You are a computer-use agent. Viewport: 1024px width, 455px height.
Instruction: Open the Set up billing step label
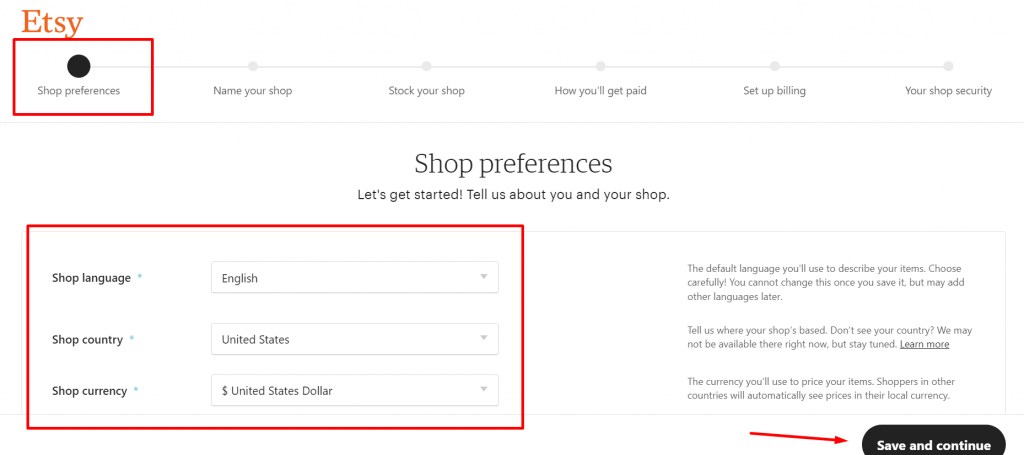775,91
